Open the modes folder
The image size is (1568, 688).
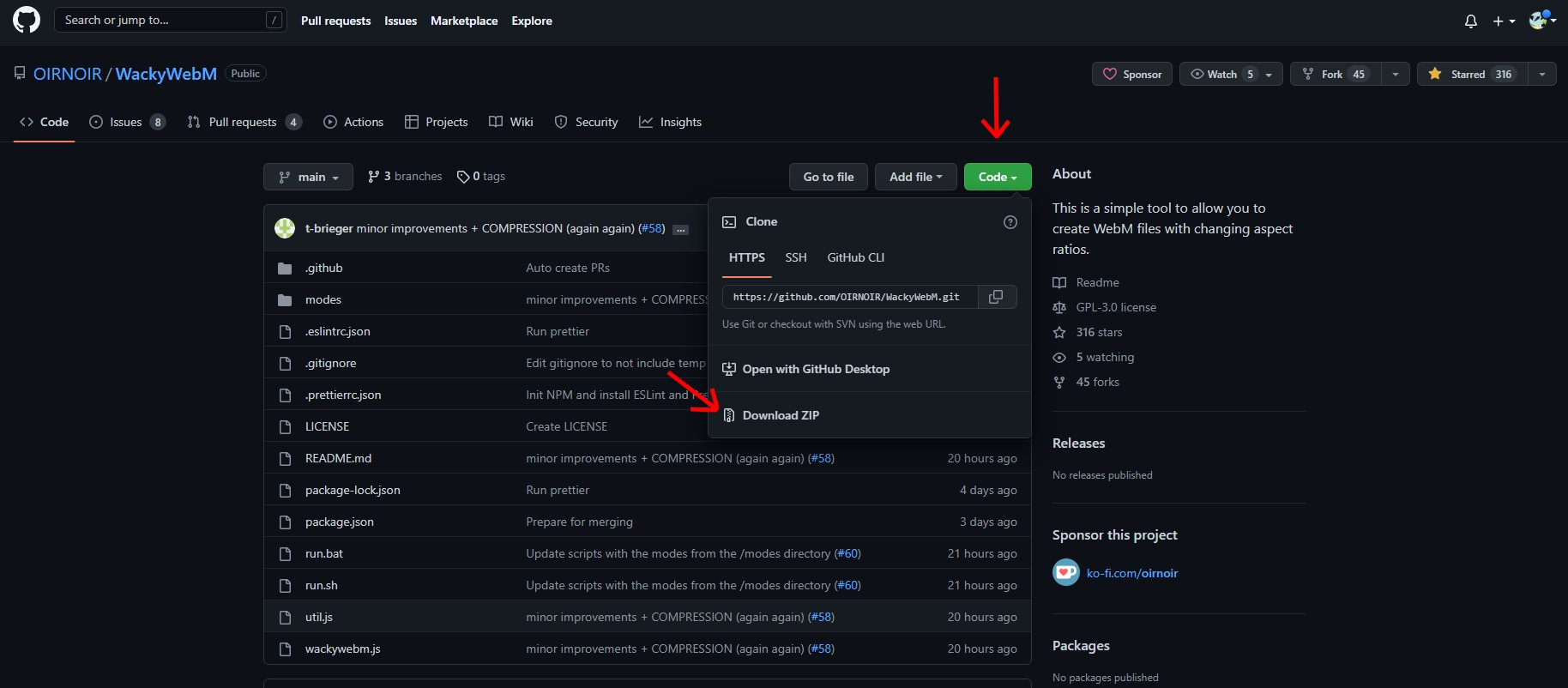point(323,299)
